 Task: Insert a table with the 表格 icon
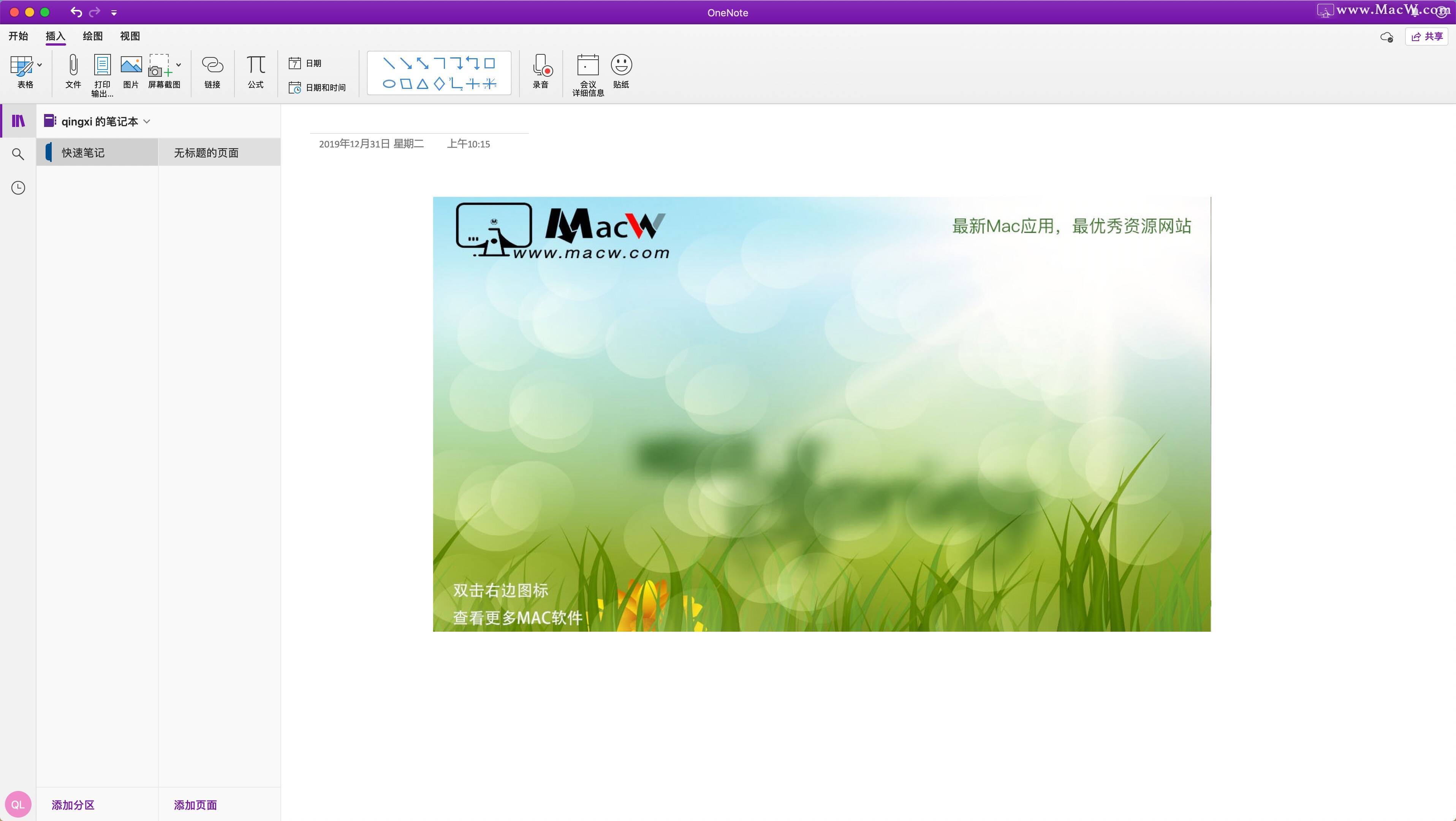tap(22, 66)
